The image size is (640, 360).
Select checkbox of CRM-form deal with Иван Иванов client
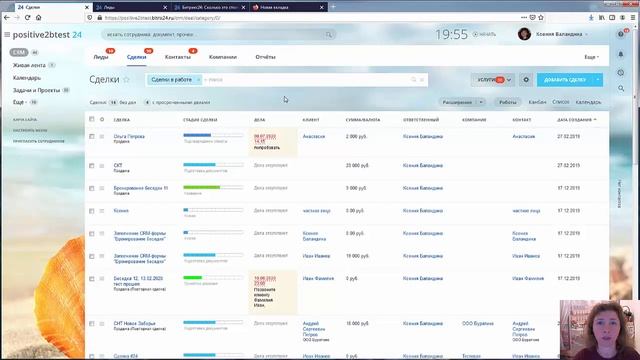coord(91,256)
